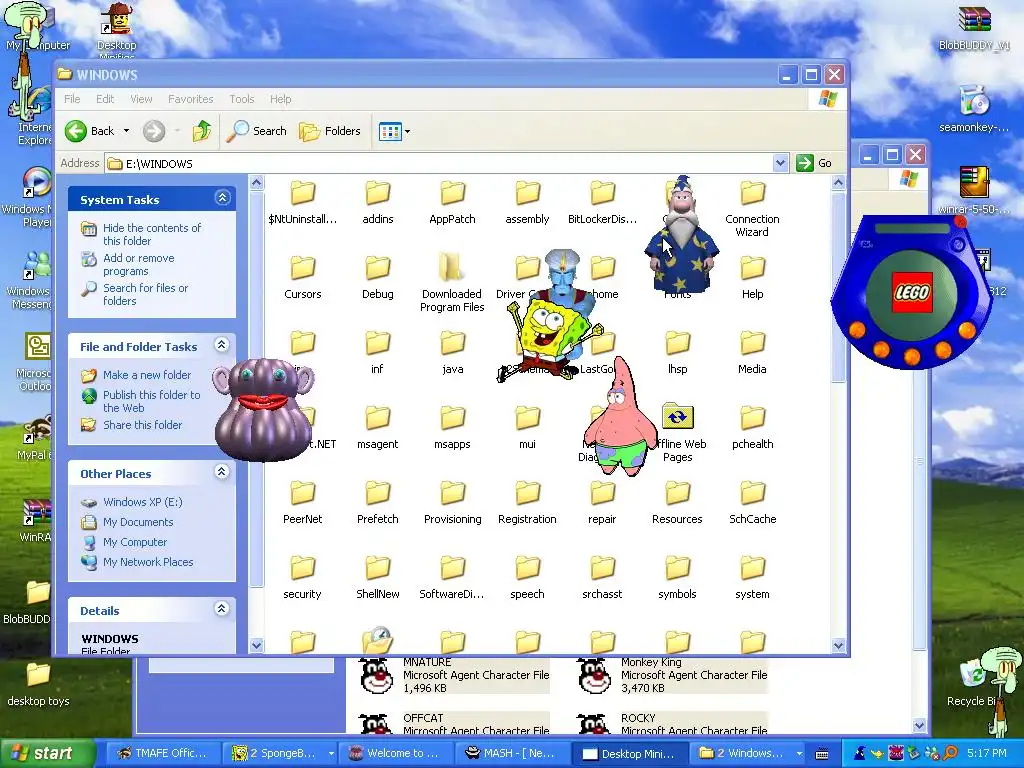Select the BitLockerDis... folder
This screenshot has width=1024, height=768.
coord(602,203)
